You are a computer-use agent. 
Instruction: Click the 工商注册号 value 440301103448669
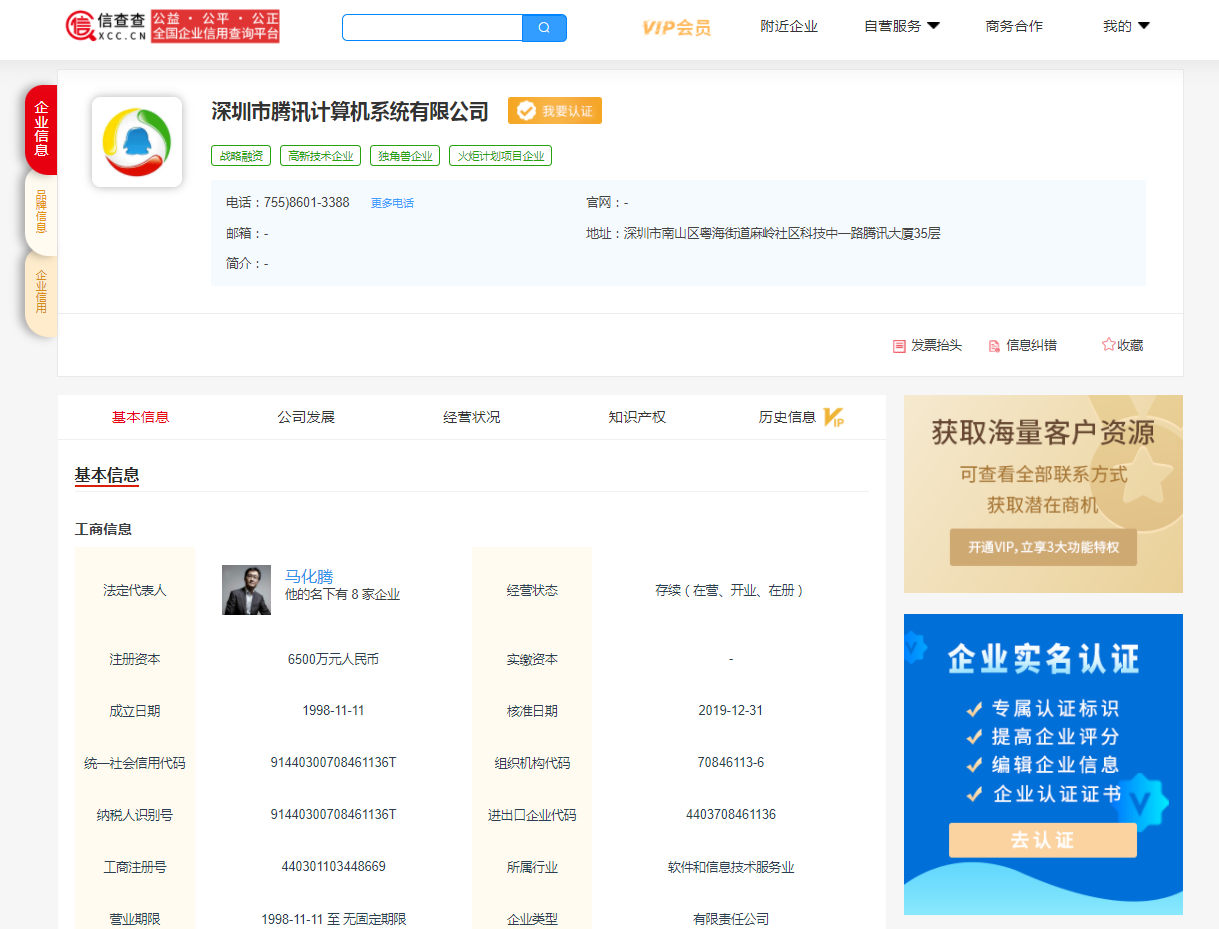[x=333, y=867]
